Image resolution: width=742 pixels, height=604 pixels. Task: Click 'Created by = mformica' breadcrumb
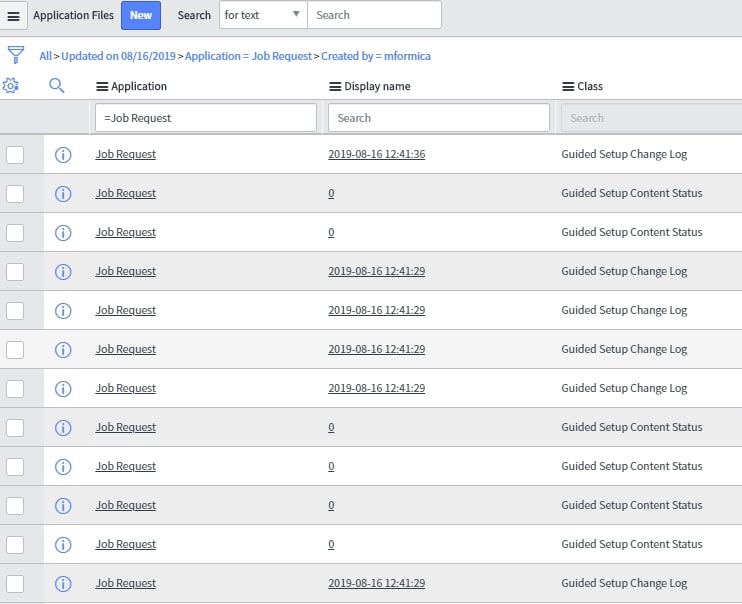click(376, 56)
